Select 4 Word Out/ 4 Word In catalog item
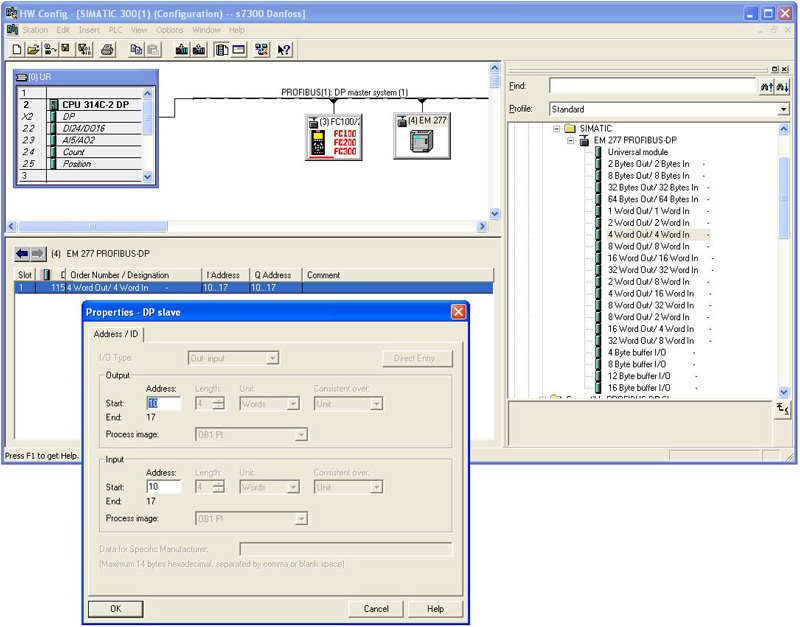The height and width of the screenshot is (627, 800). (x=648, y=235)
